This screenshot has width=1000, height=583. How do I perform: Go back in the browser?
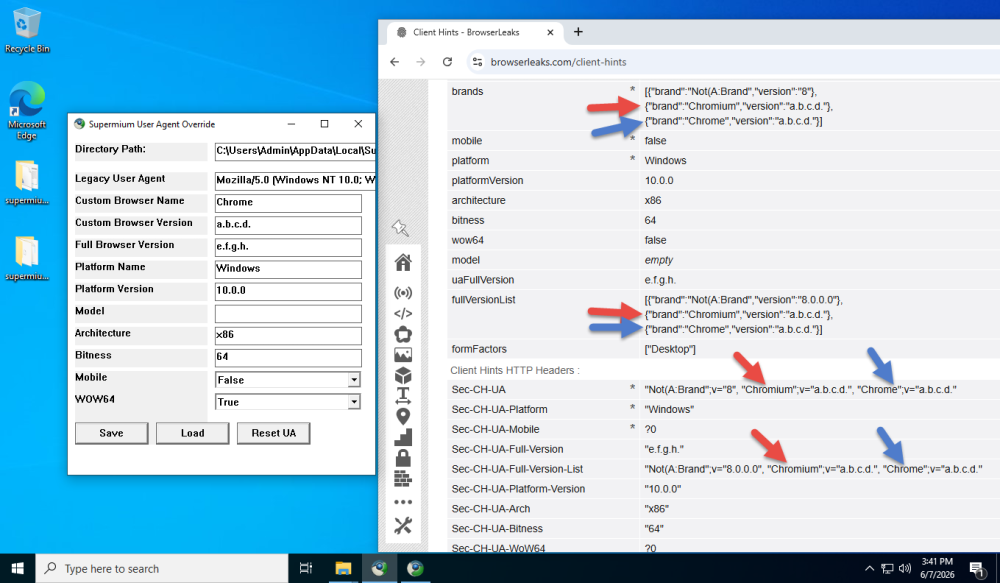click(395, 62)
